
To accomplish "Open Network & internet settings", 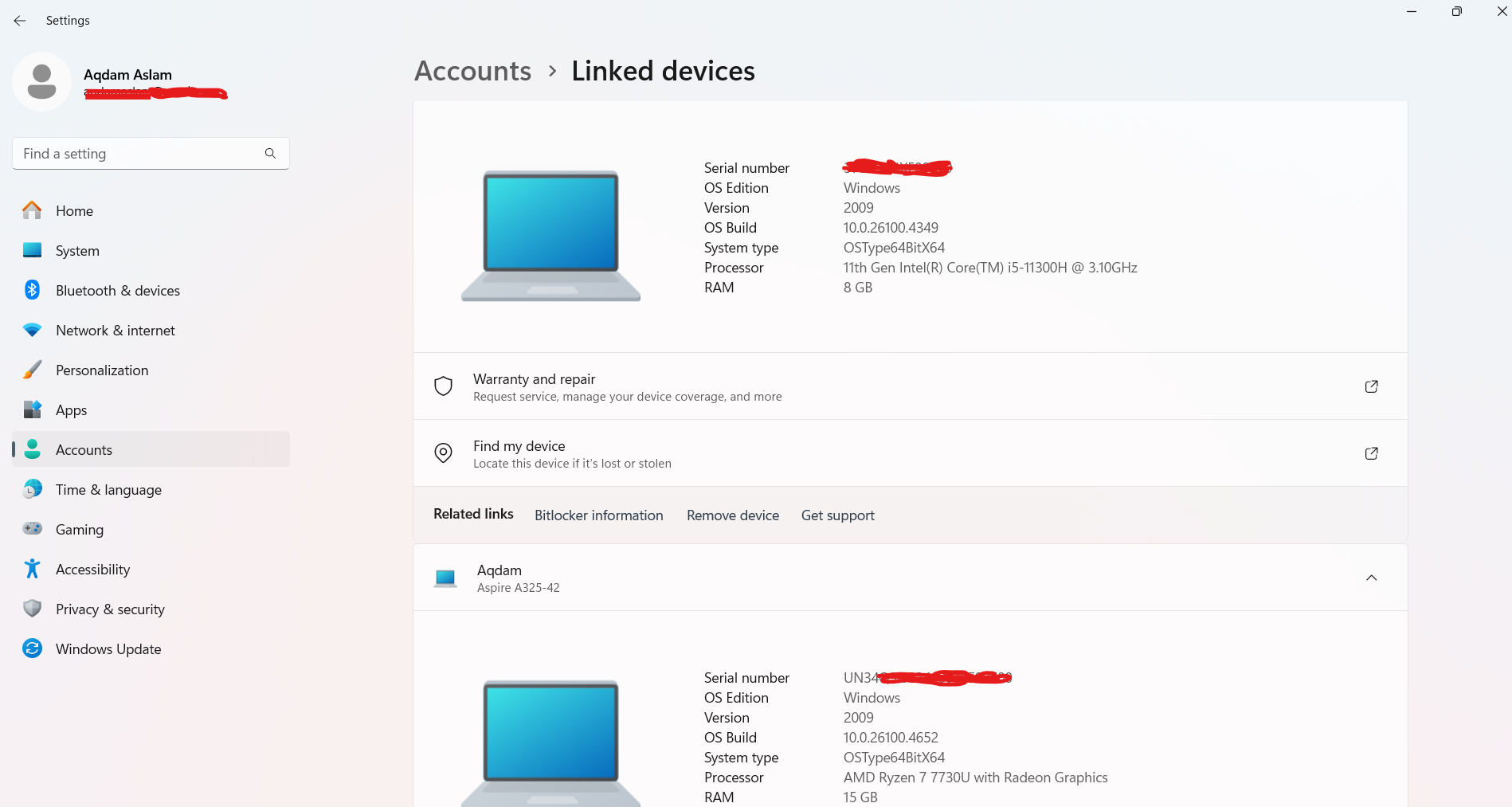I will 116,330.
